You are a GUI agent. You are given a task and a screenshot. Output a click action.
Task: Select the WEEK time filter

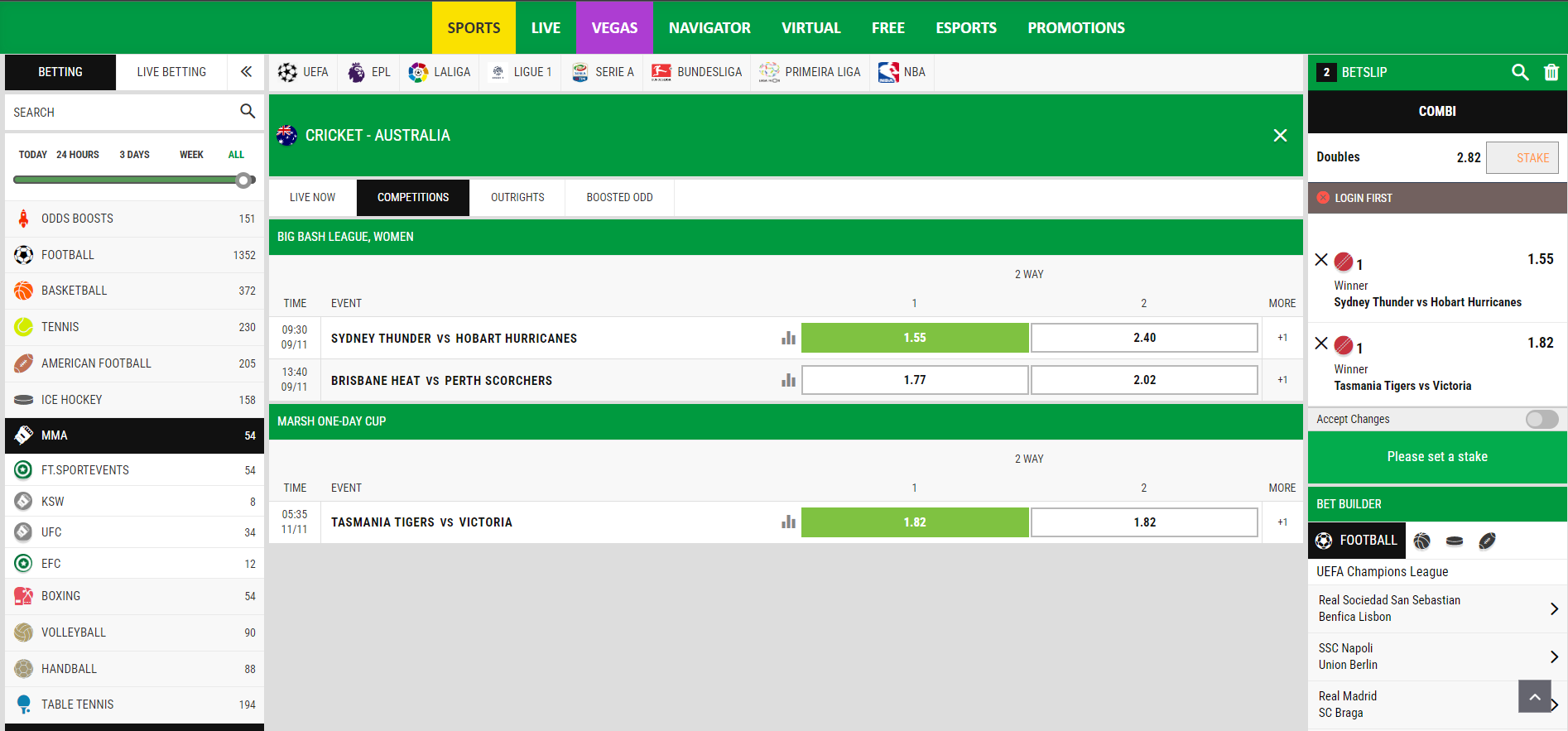point(191,155)
